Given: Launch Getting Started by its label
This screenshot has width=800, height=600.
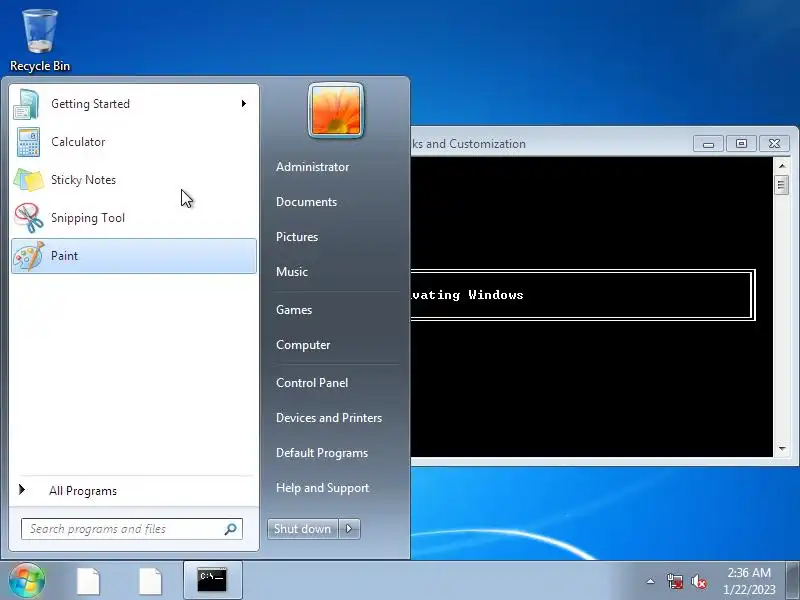Looking at the screenshot, I should tap(90, 104).
